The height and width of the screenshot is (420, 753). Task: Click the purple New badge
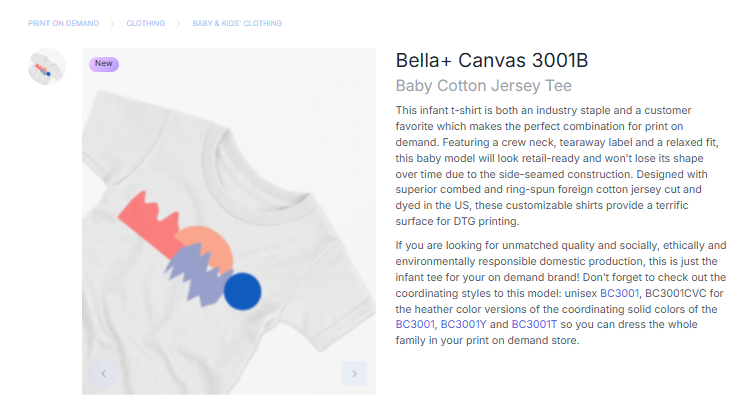pyautogui.click(x=104, y=64)
